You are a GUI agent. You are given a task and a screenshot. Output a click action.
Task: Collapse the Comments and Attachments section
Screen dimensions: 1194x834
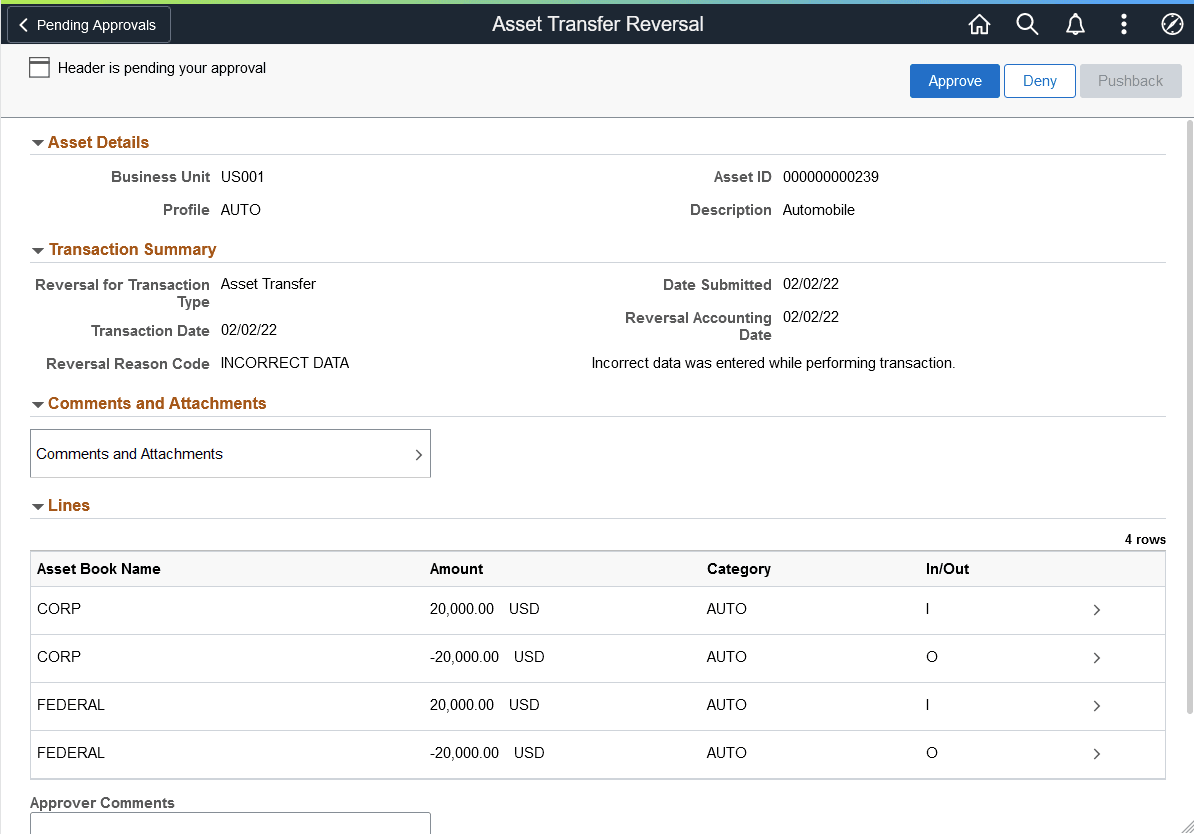38,403
